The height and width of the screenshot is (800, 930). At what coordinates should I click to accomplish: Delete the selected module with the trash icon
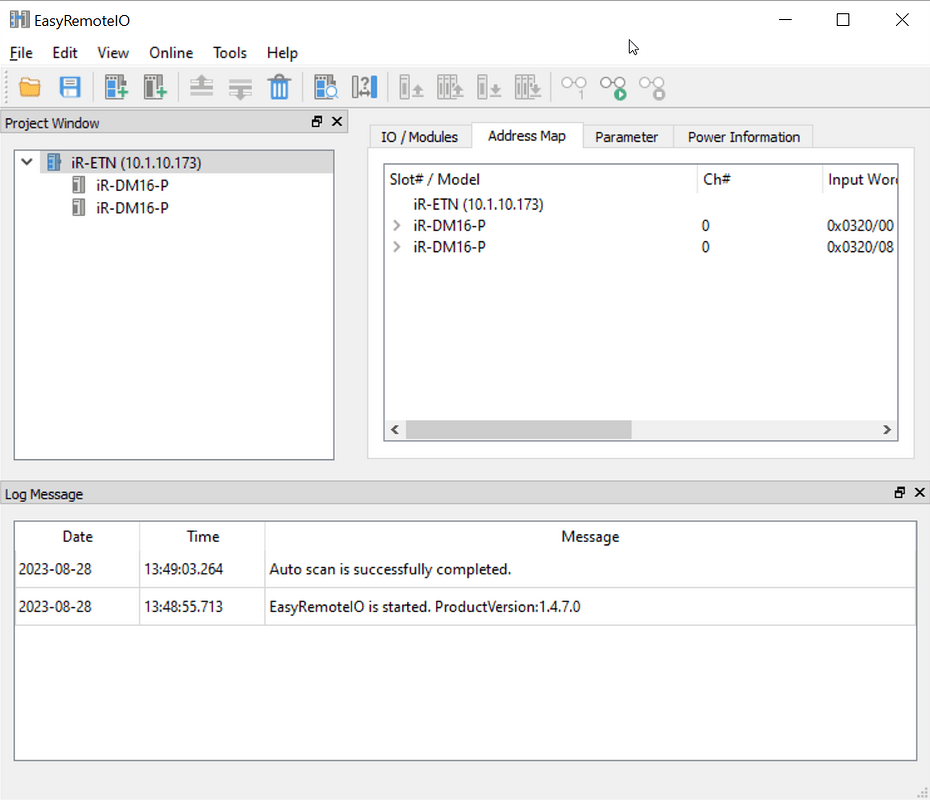pyautogui.click(x=279, y=87)
